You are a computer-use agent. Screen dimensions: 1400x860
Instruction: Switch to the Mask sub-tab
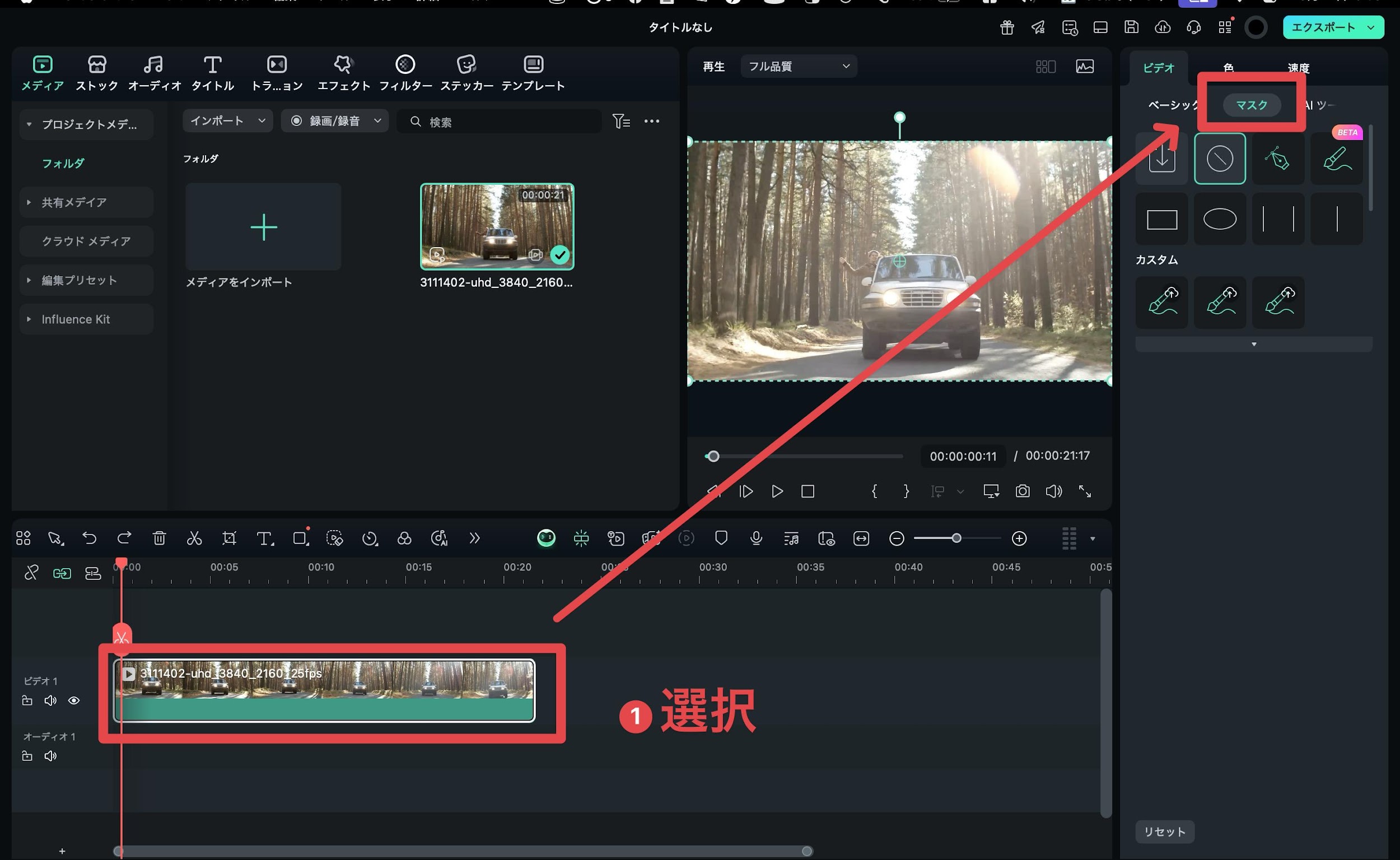click(1252, 105)
